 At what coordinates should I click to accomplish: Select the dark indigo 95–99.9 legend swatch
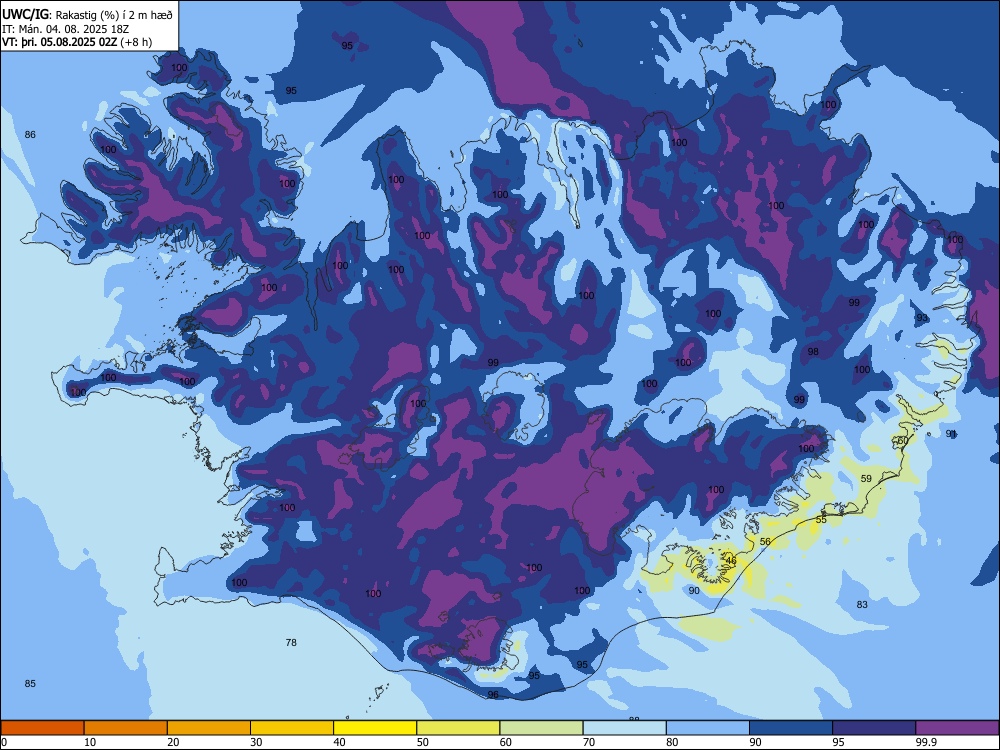[874, 728]
